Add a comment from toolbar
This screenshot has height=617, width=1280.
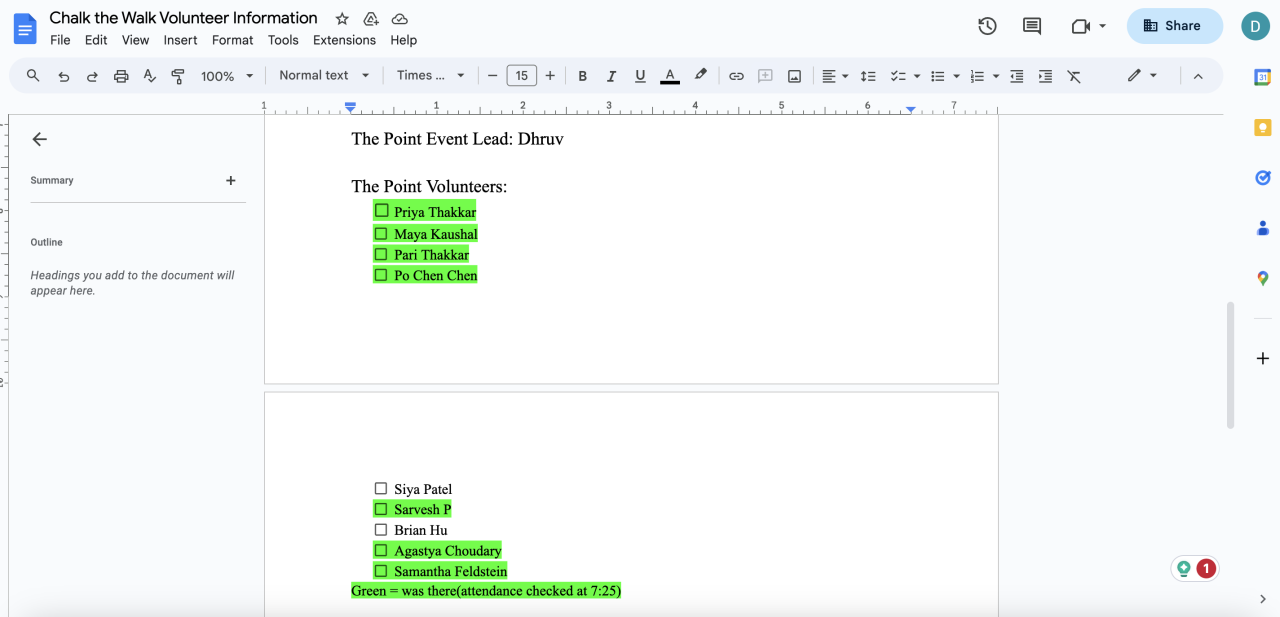tap(765, 76)
